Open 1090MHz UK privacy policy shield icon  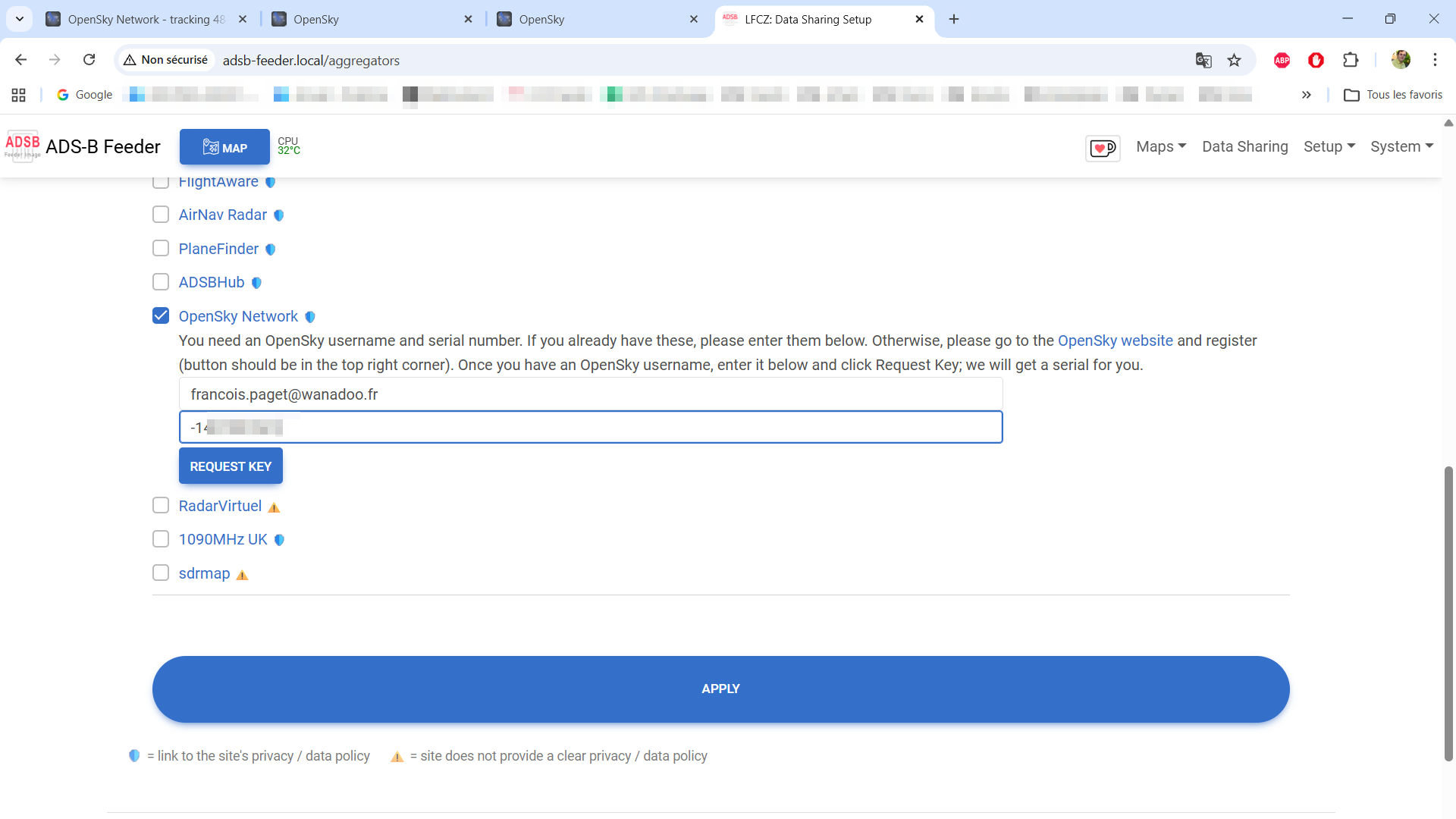pyautogui.click(x=280, y=540)
